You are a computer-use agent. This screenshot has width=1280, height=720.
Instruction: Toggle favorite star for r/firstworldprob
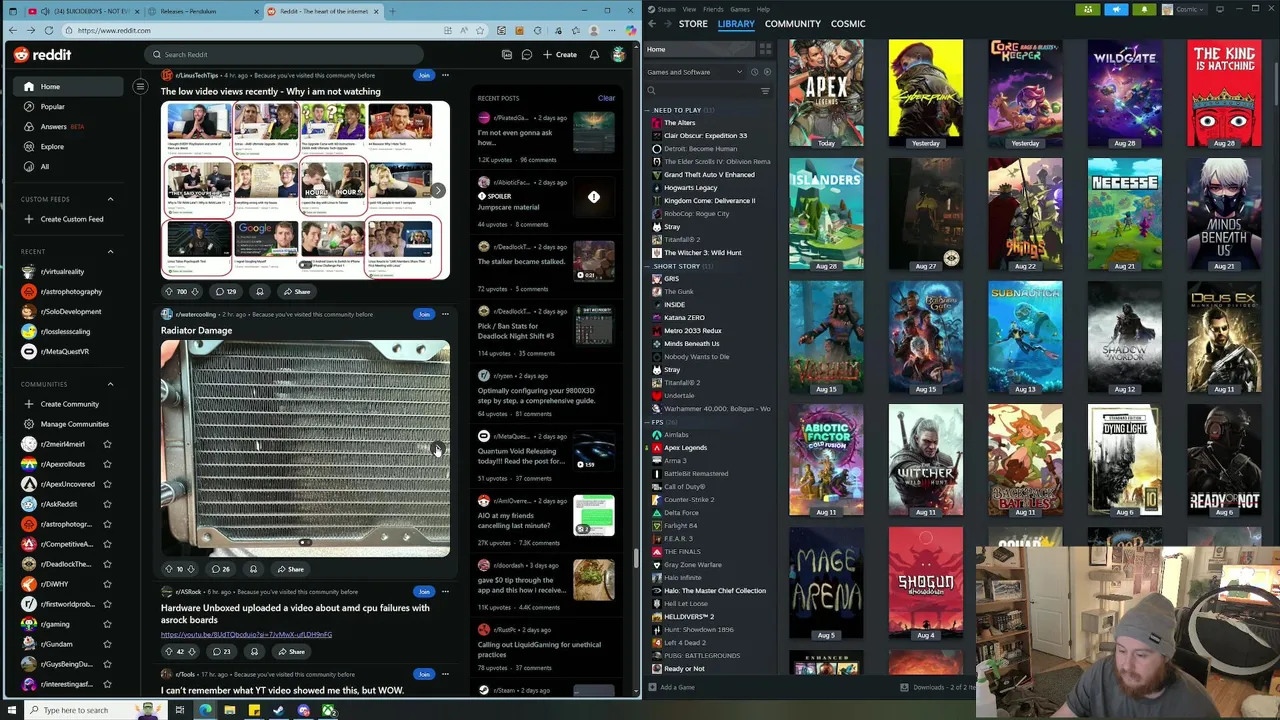pyautogui.click(x=107, y=604)
